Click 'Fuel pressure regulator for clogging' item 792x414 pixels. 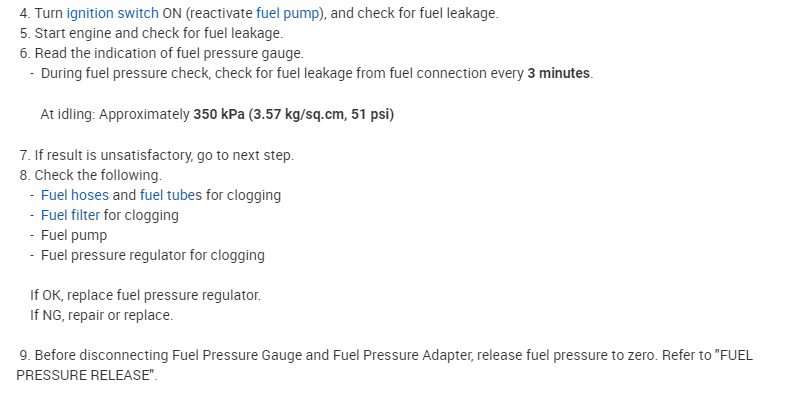[x=153, y=255]
